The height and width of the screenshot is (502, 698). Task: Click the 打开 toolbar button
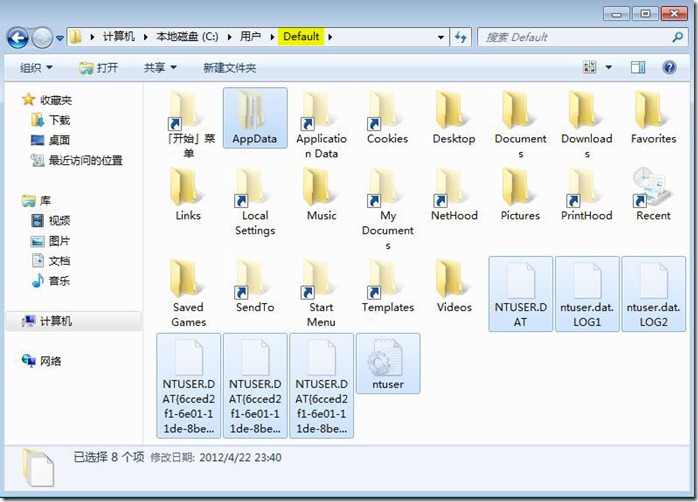pyautogui.click(x=98, y=68)
